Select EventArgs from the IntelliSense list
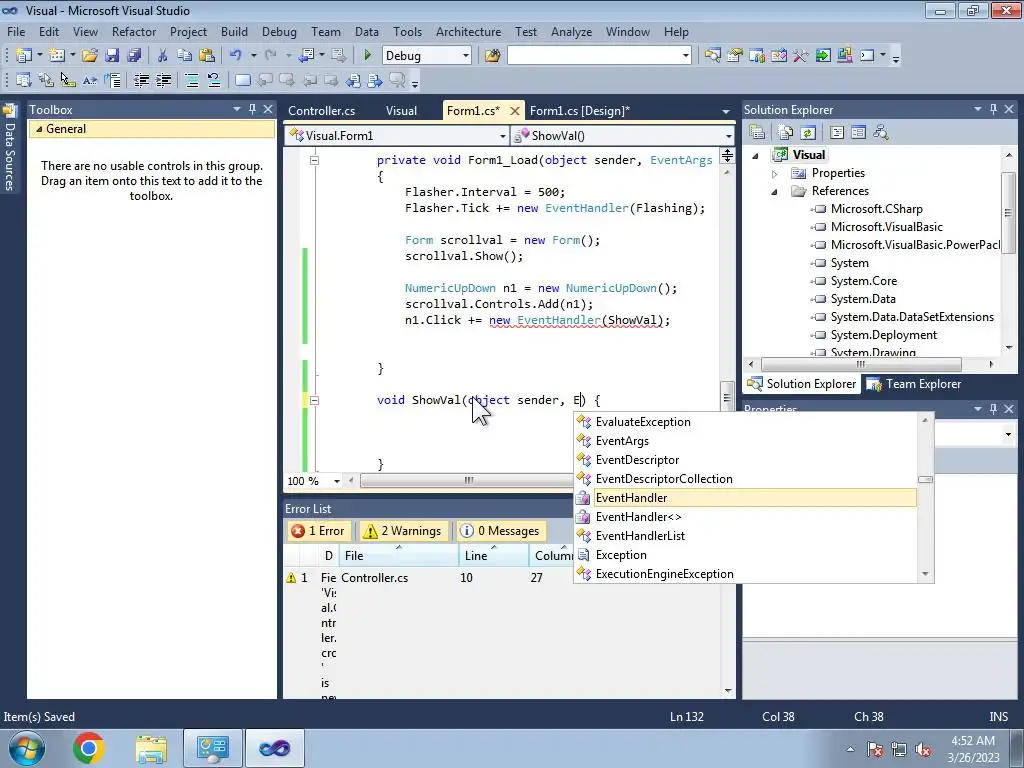Screen dimensions: 1024x768 [x=622, y=441]
